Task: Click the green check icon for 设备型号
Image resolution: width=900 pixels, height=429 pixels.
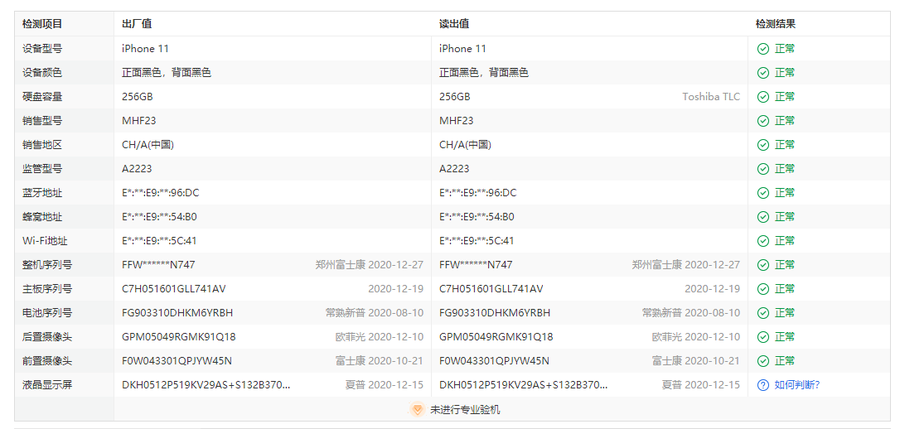Action: tap(763, 49)
